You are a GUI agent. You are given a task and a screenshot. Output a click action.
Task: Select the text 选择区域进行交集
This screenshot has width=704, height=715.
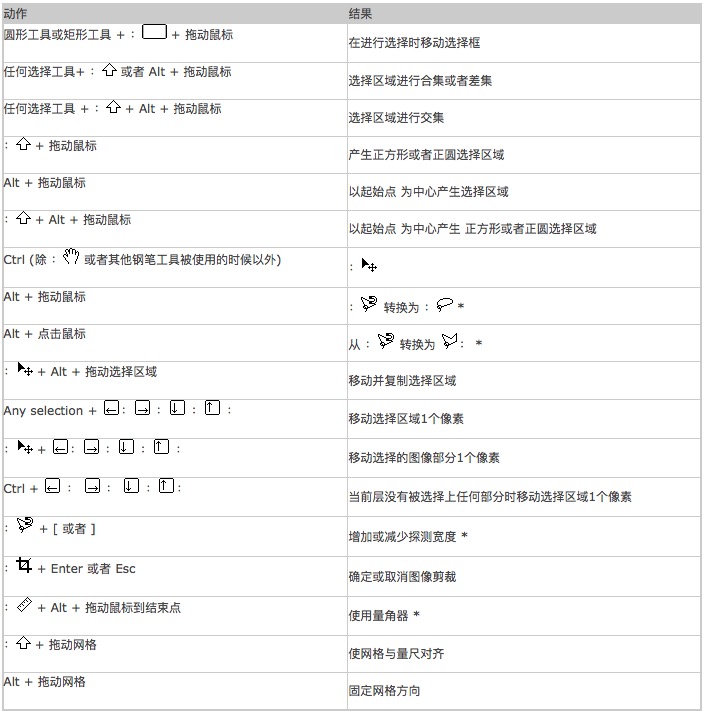(x=396, y=118)
